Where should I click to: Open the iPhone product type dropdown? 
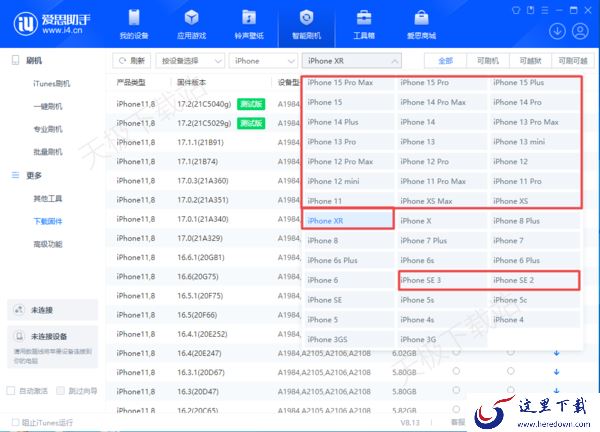click(263, 61)
